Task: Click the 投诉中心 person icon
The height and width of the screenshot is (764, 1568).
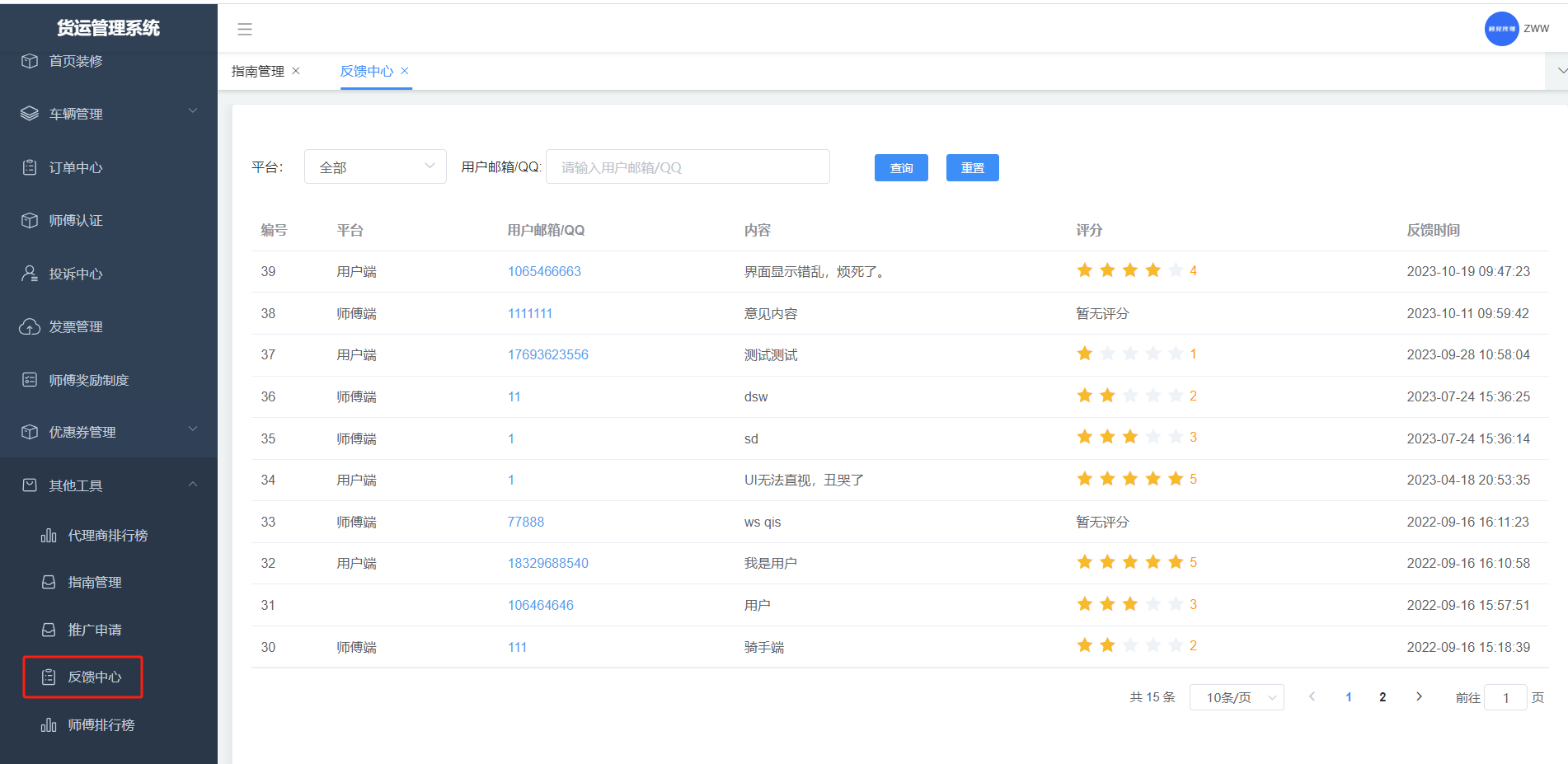Action: 30,274
